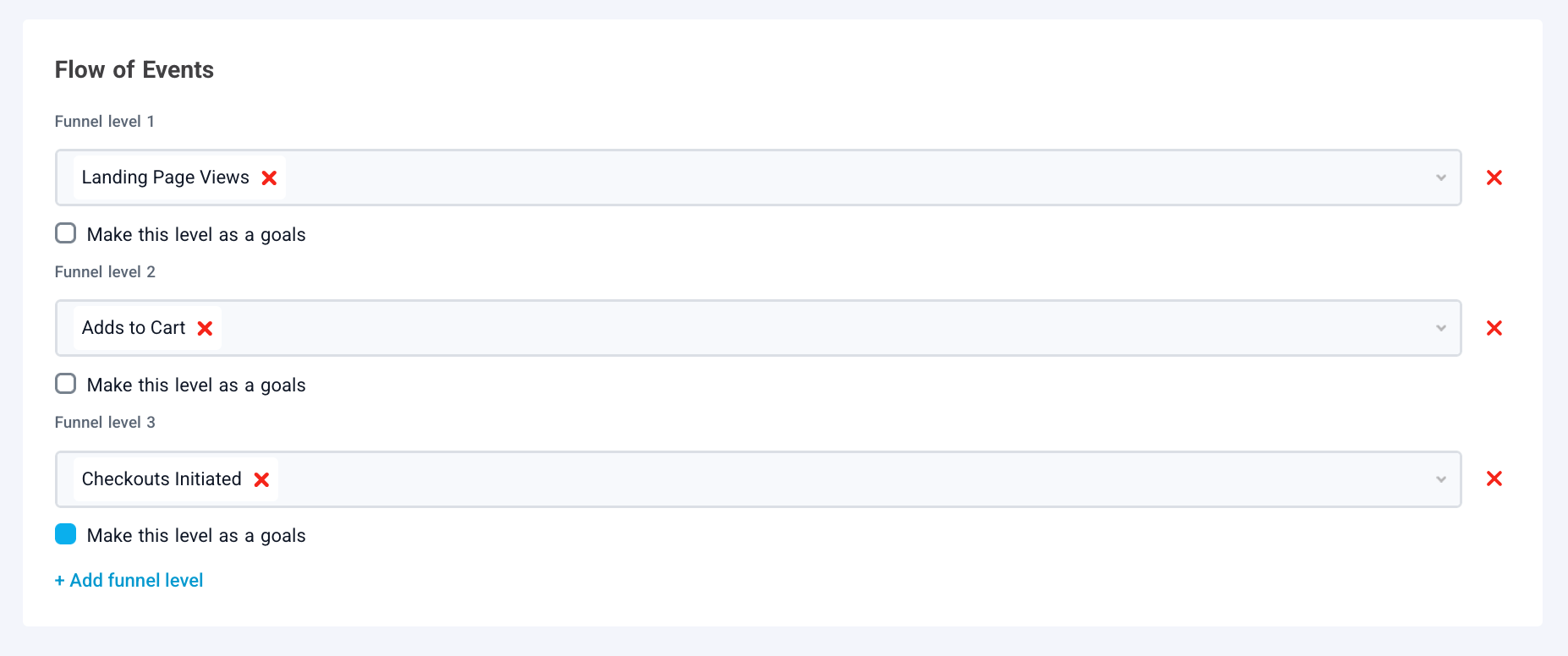
Task: Click the Flow of Events heading
Action: [134, 69]
